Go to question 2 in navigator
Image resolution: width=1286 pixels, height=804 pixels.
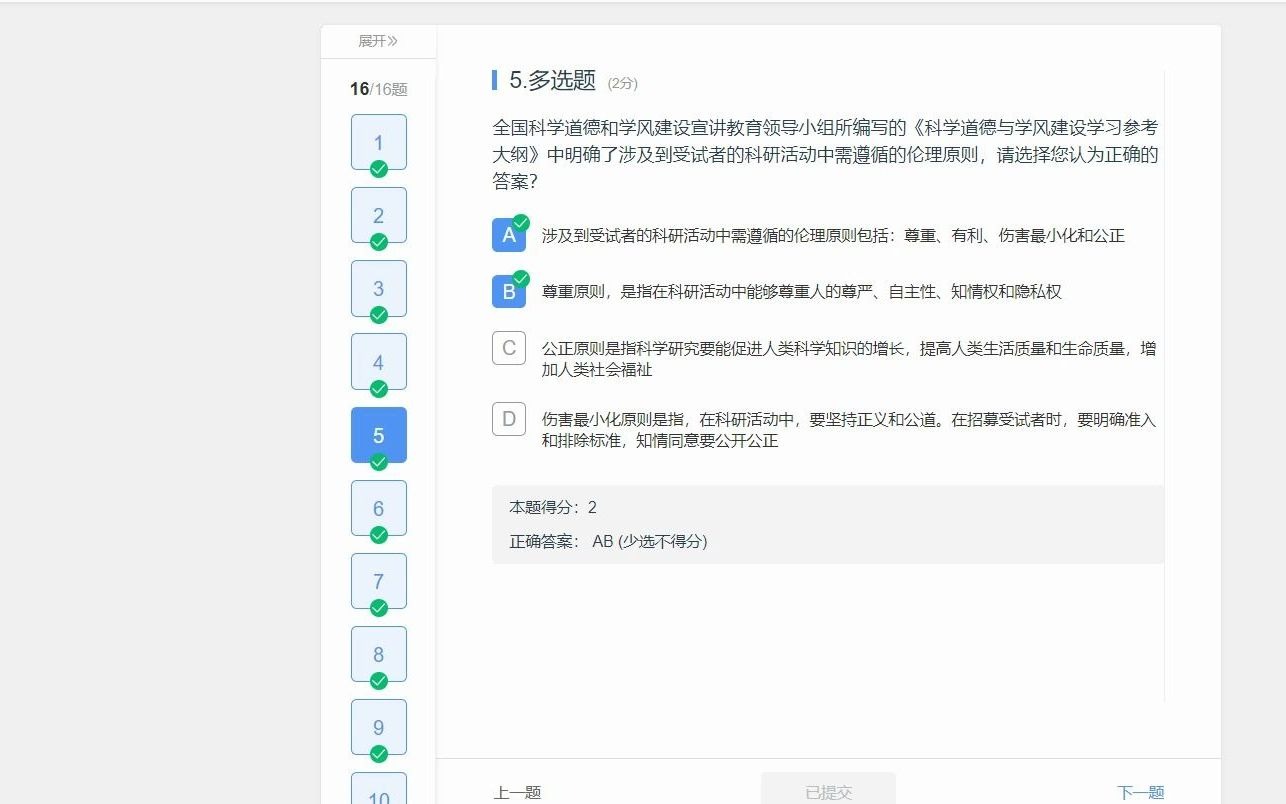[379, 215]
